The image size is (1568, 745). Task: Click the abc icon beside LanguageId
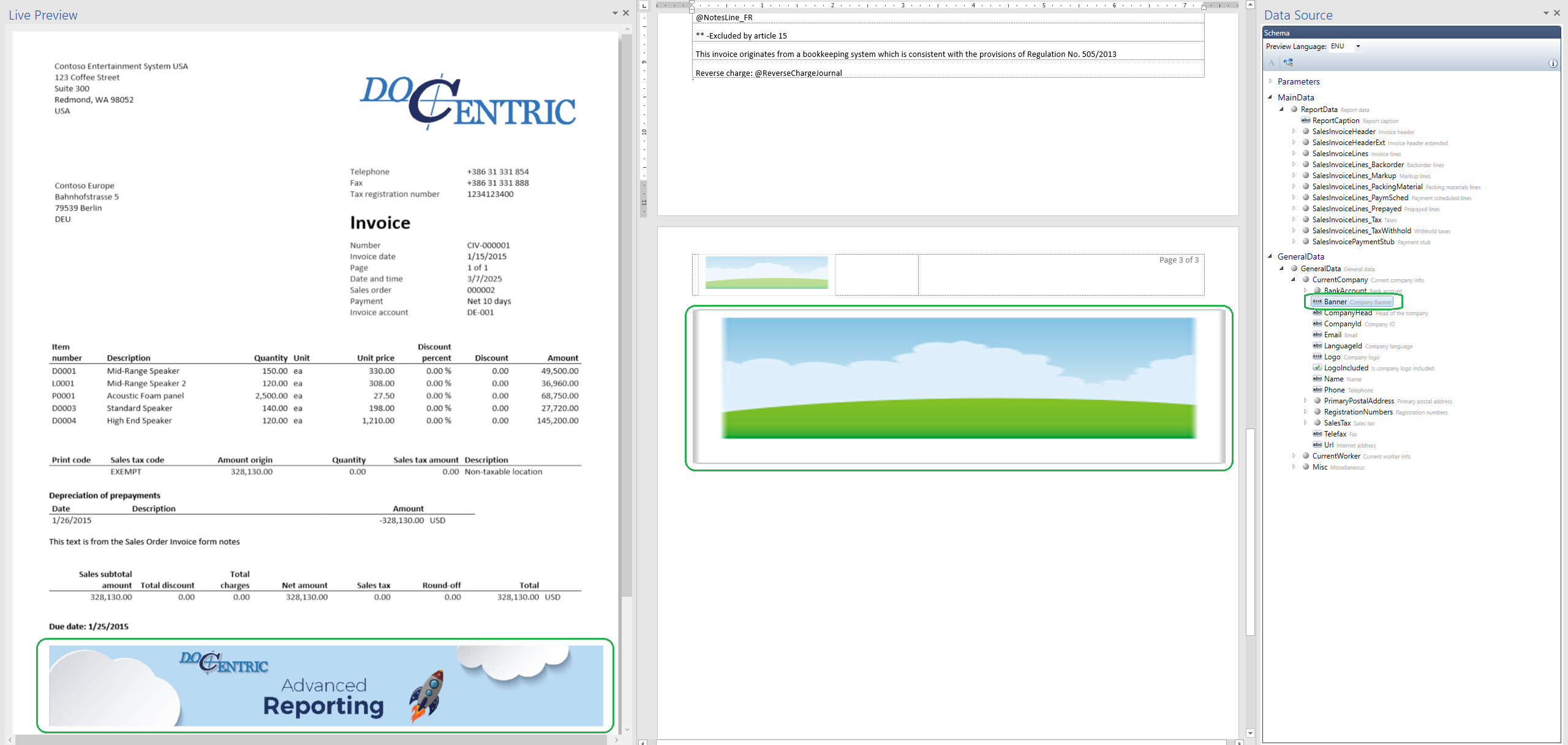pyautogui.click(x=1317, y=346)
